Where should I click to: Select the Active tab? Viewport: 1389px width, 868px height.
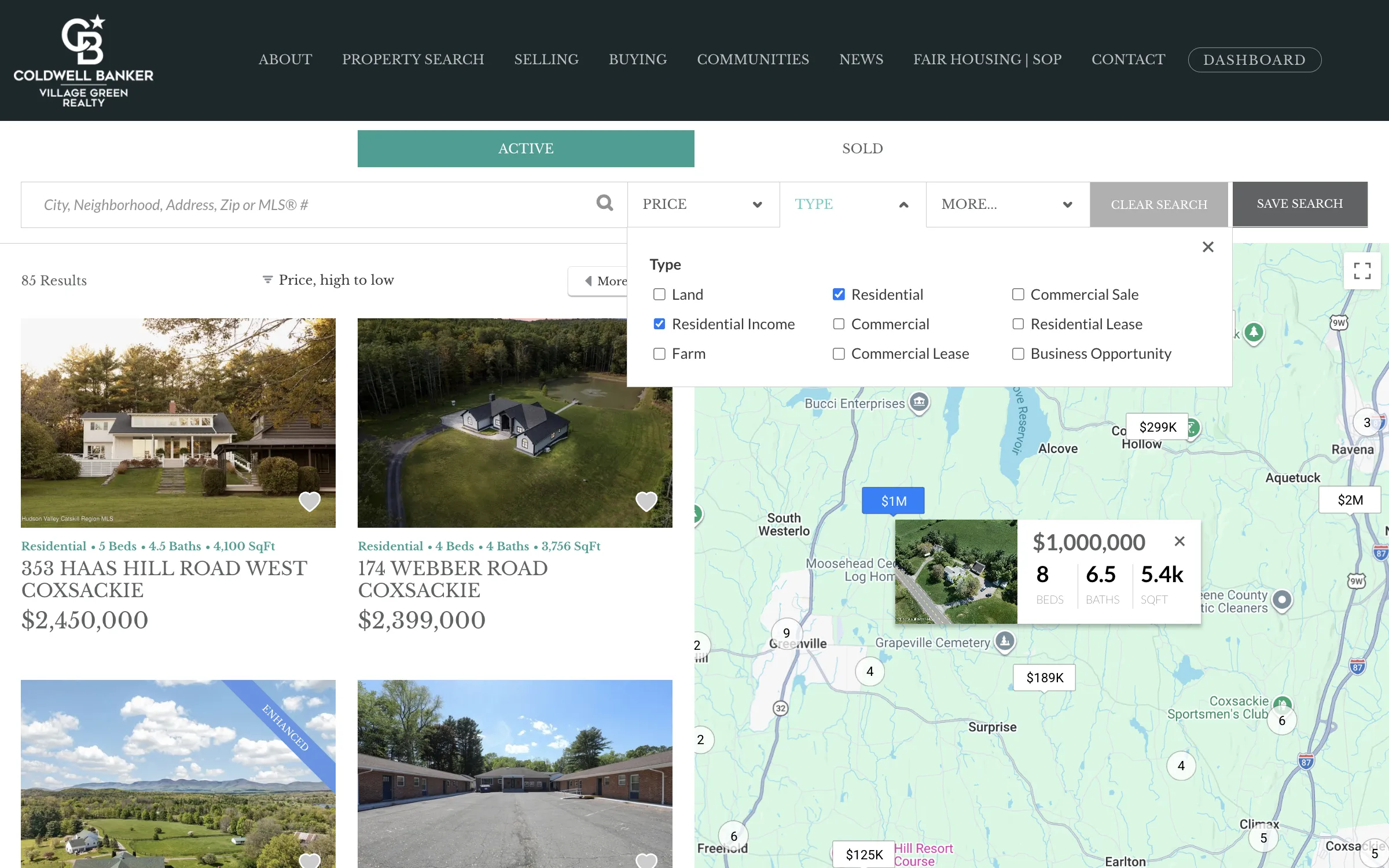pos(526,149)
